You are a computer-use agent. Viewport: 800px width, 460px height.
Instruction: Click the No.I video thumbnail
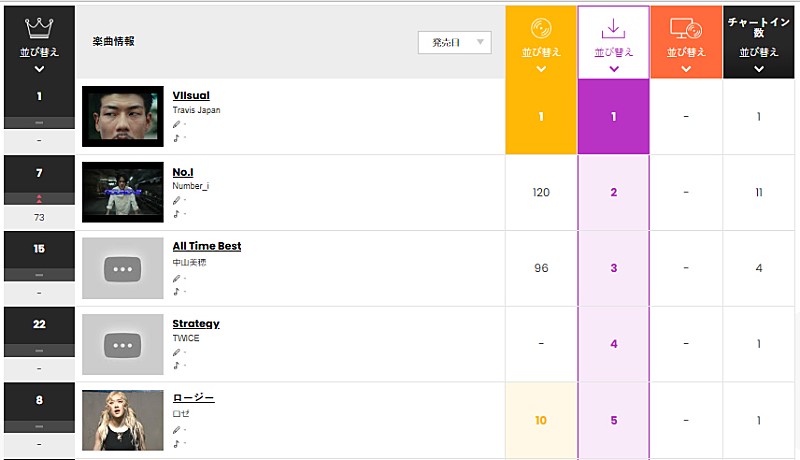click(122, 192)
